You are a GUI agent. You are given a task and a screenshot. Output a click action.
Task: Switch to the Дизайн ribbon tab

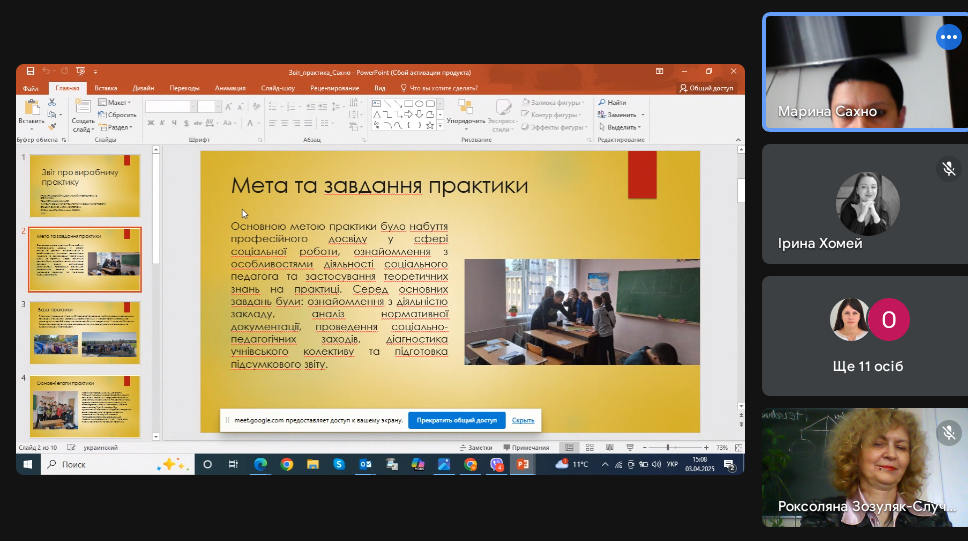coord(143,88)
